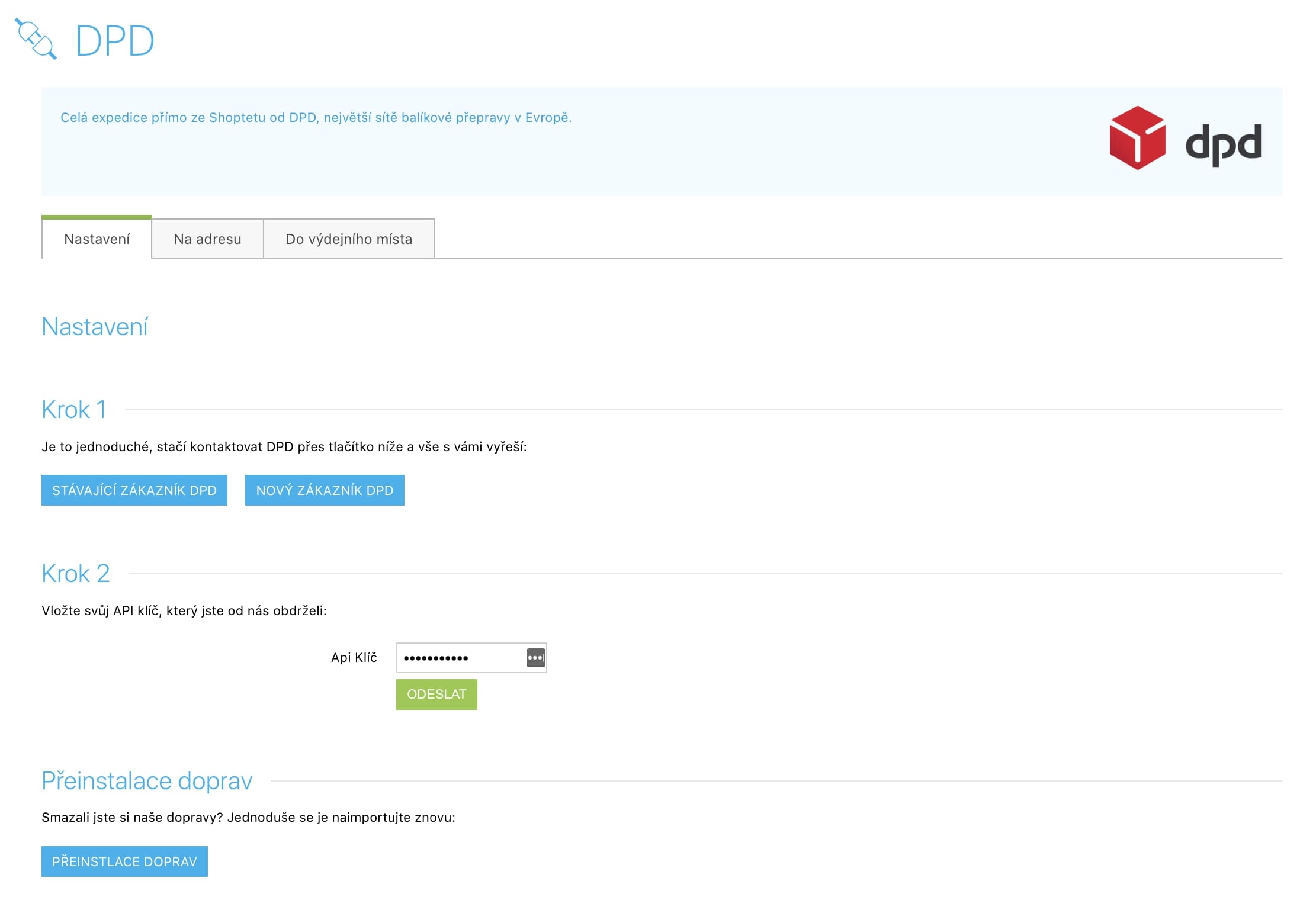Image resolution: width=1316 pixels, height=913 pixels.
Task: Click the NOVÝ ZÁKAZNÍK DPD button
Action: (x=325, y=490)
